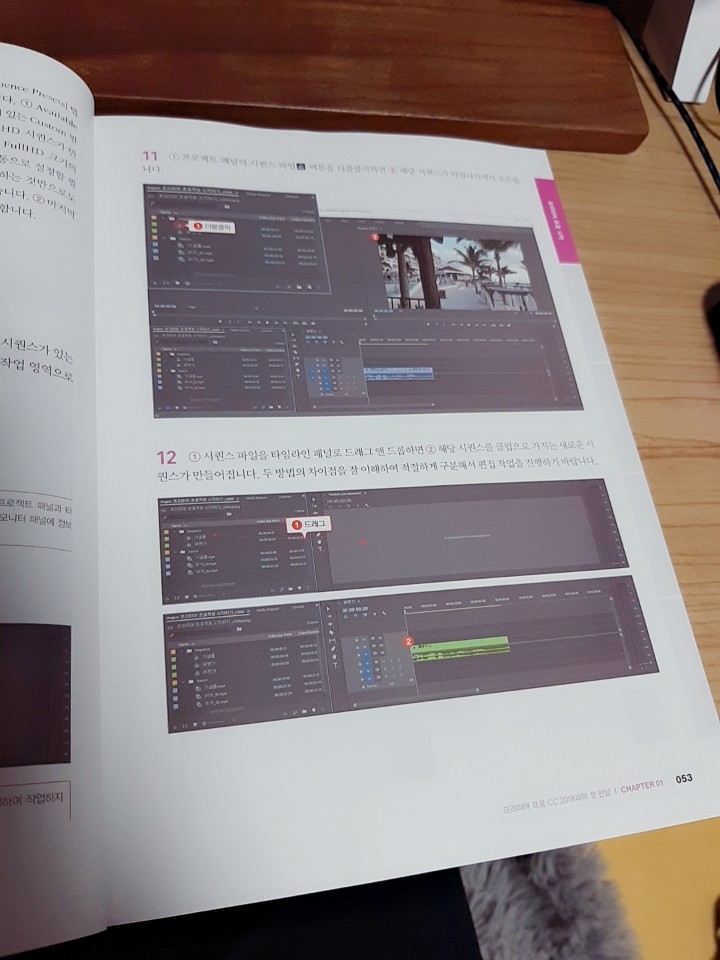Select the green nested clip in step 12 lower timeline
Screen dimensions: 720x960
click(x=460, y=648)
